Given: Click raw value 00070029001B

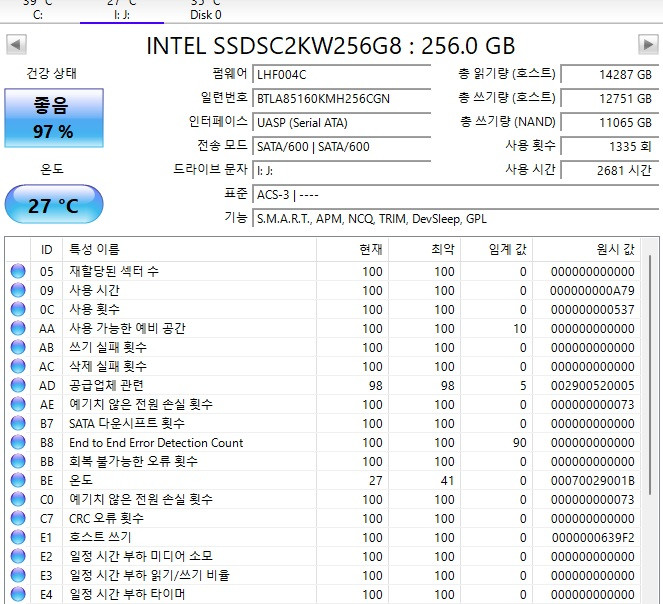Looking at the screenshot, I should click(592, 481).
